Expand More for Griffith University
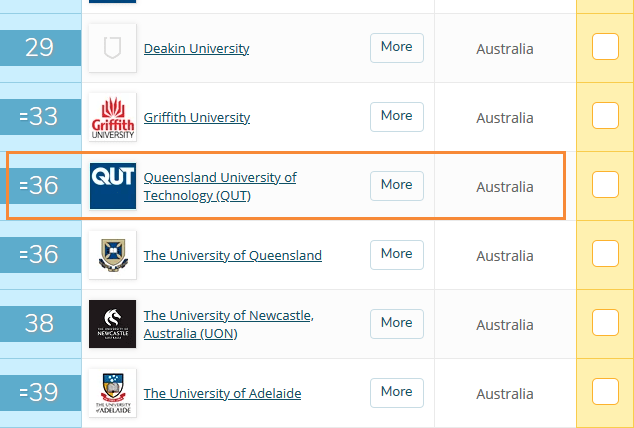634x428 pixels. click(396, 116)
